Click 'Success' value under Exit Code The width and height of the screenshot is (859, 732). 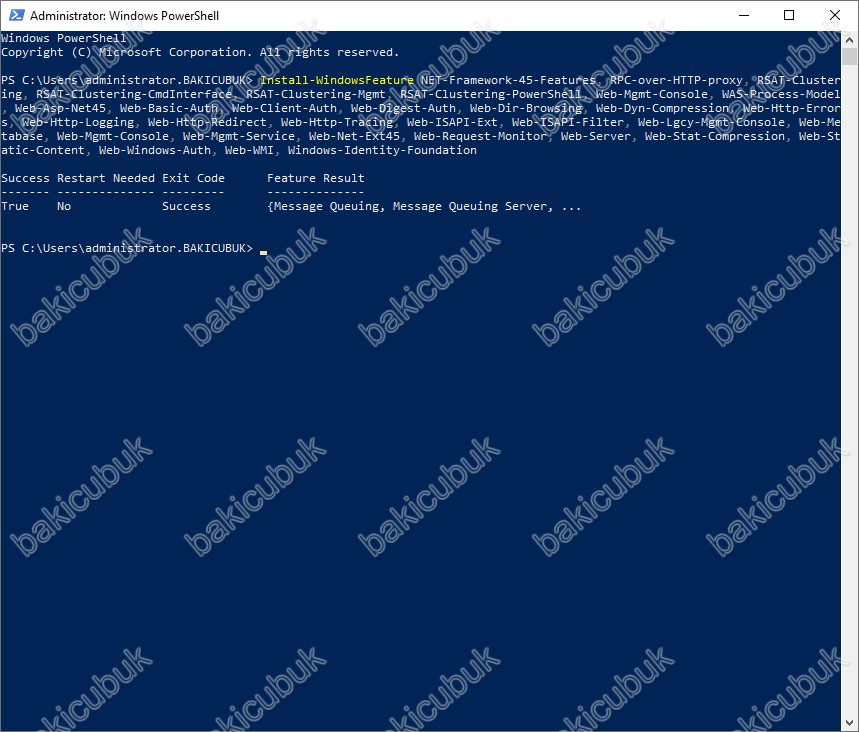point(186,206)
